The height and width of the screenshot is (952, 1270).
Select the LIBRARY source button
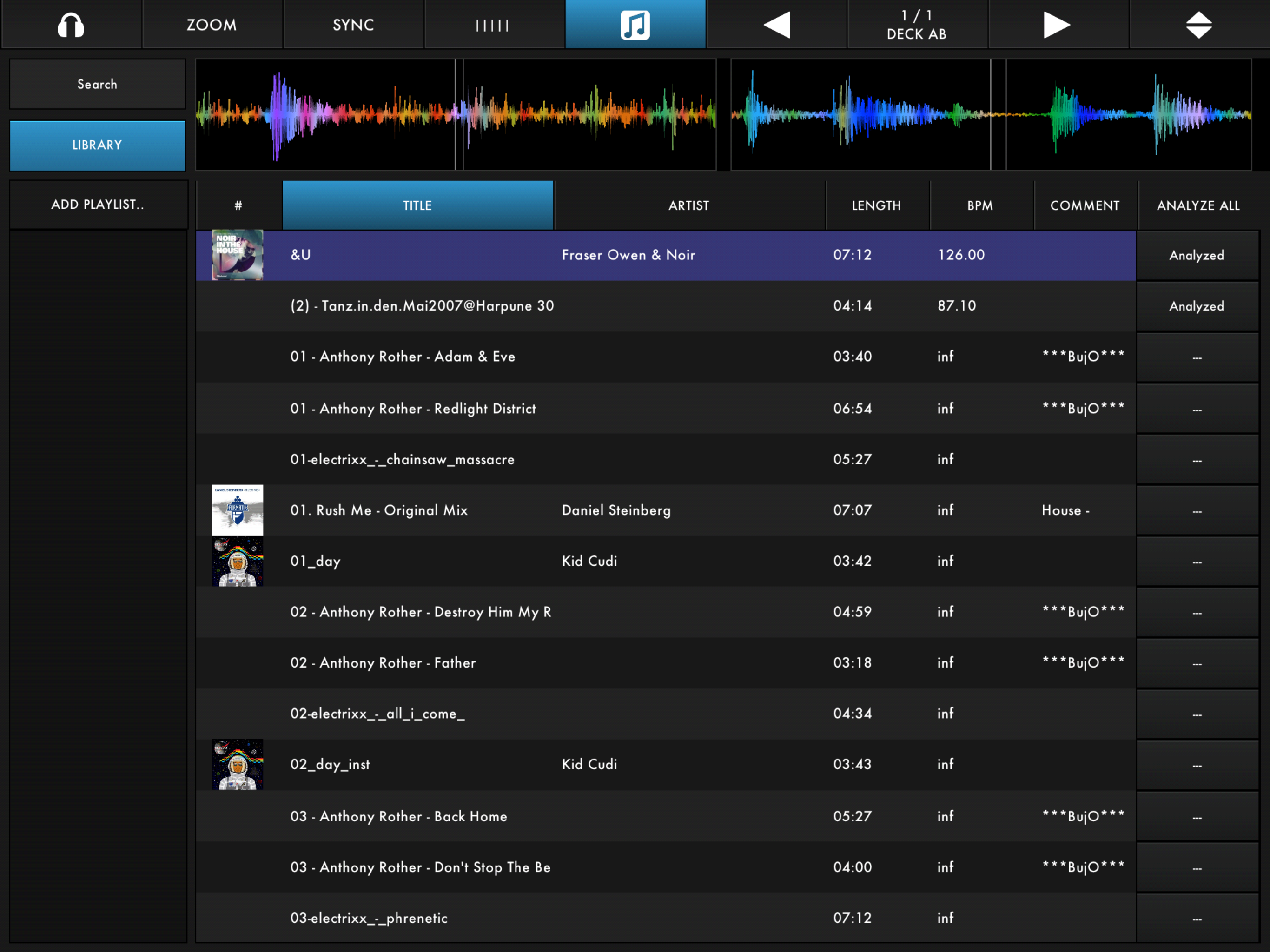[x=97, y=145]
